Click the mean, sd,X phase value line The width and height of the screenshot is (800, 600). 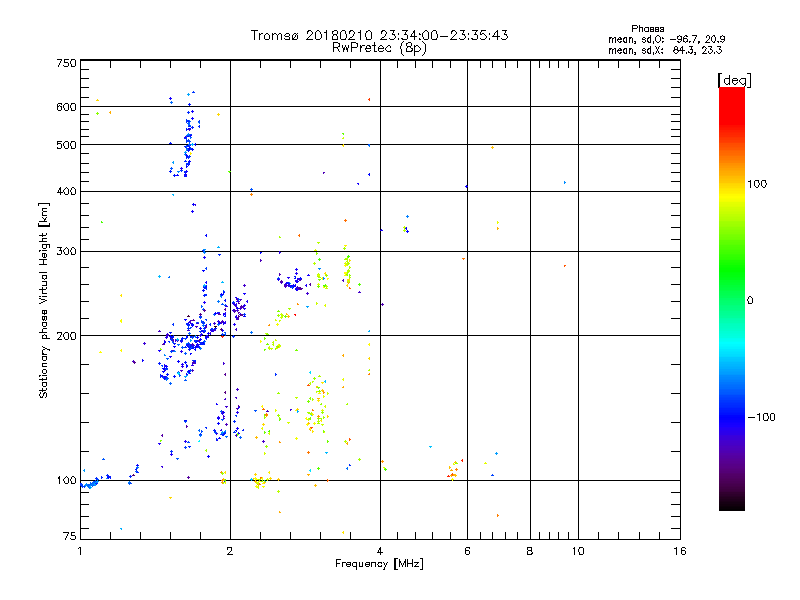(x=665, y=50)
